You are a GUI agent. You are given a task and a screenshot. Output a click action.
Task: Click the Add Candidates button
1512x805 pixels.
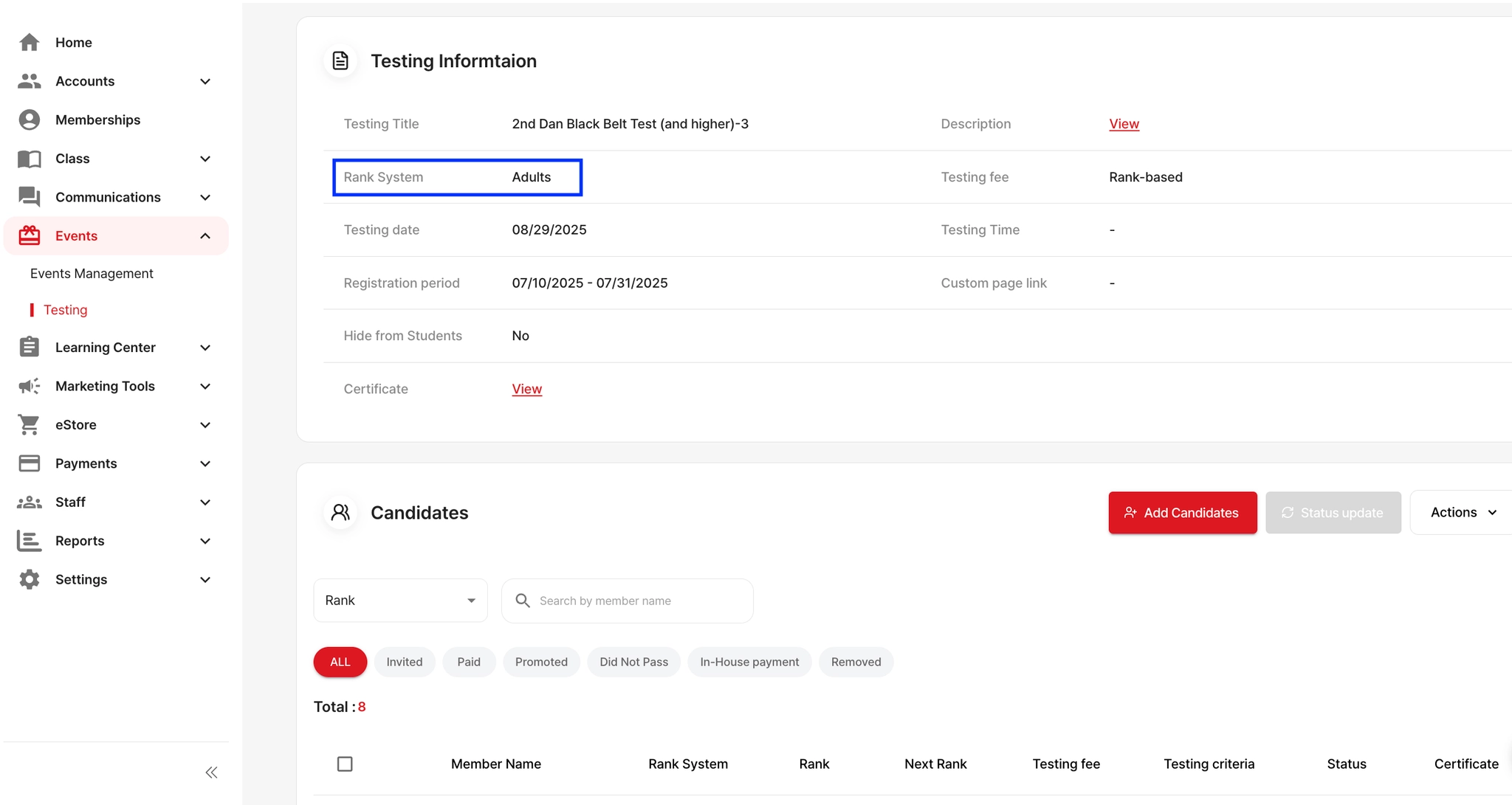point(1182,513)
